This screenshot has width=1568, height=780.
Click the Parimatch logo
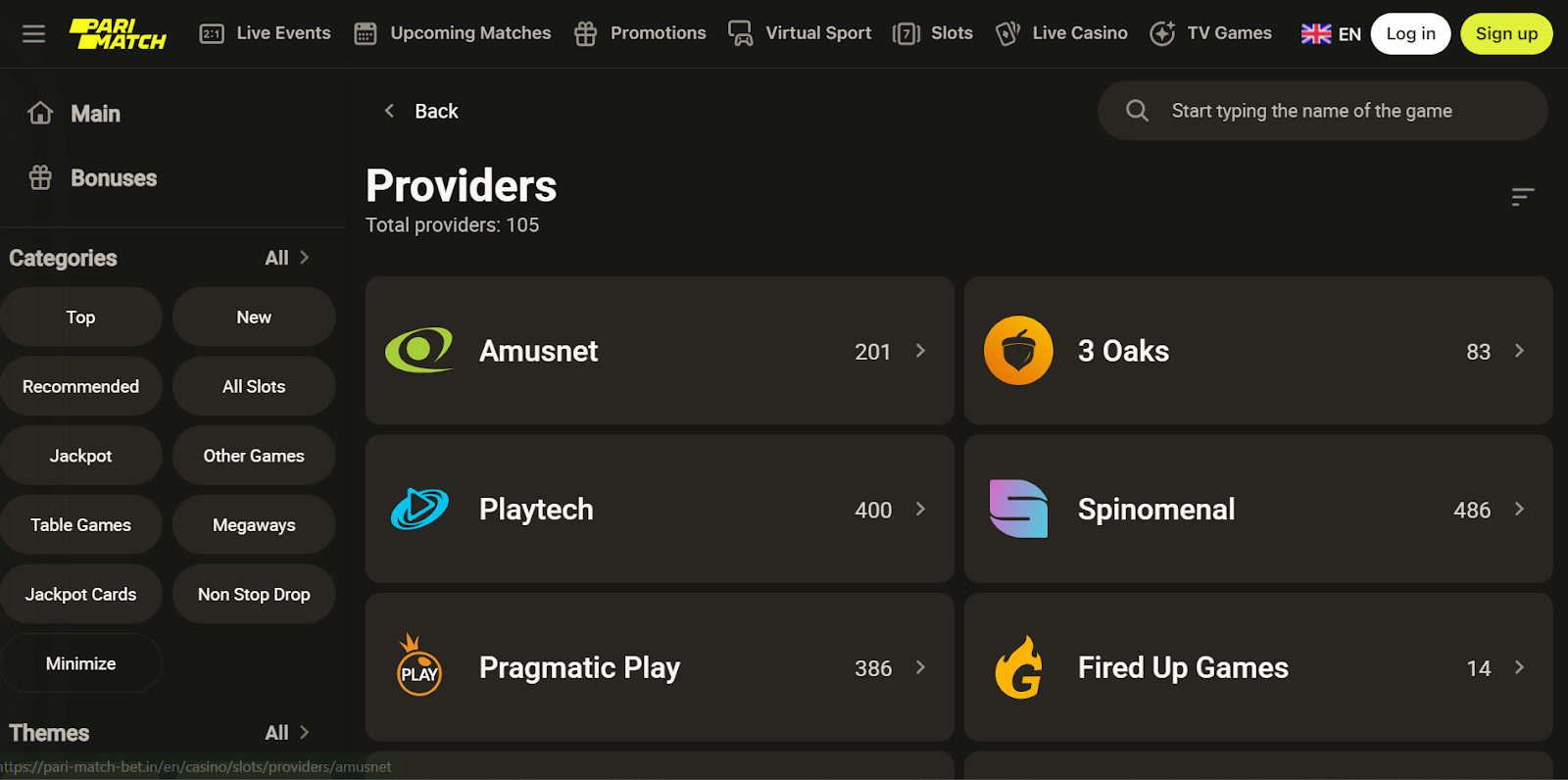[118, 34]
